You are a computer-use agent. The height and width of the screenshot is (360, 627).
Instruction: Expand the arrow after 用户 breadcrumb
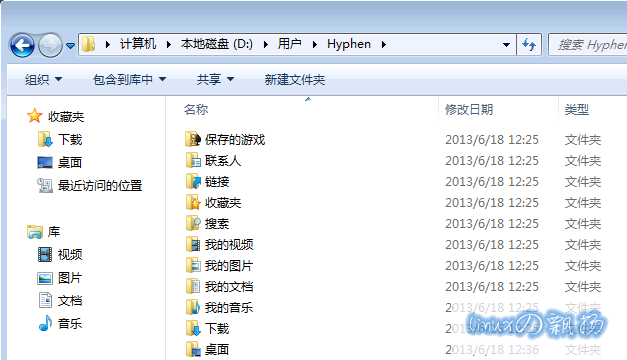coord(315,44)
